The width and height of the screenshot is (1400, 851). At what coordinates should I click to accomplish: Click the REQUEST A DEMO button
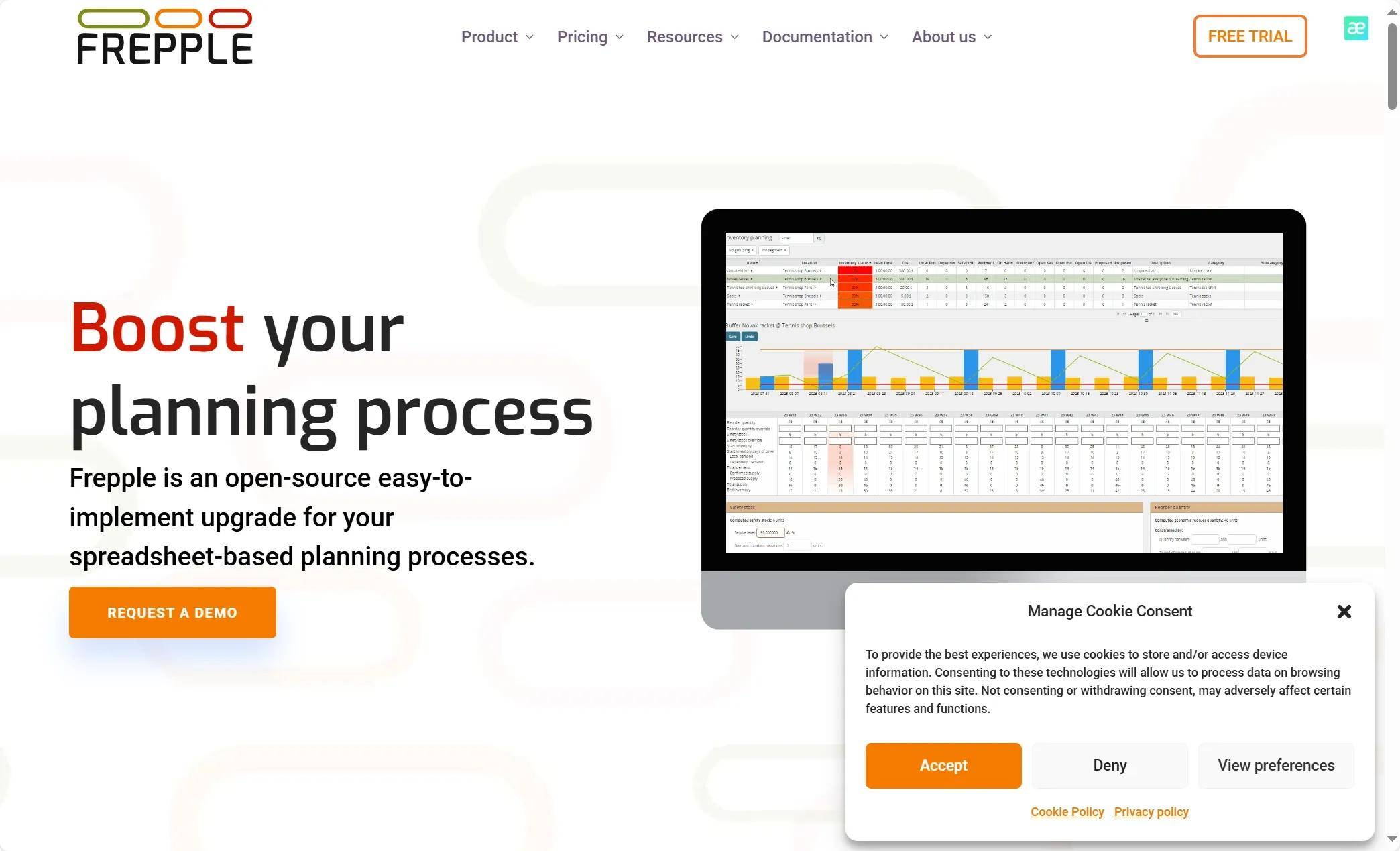click(x=172, y=612)
